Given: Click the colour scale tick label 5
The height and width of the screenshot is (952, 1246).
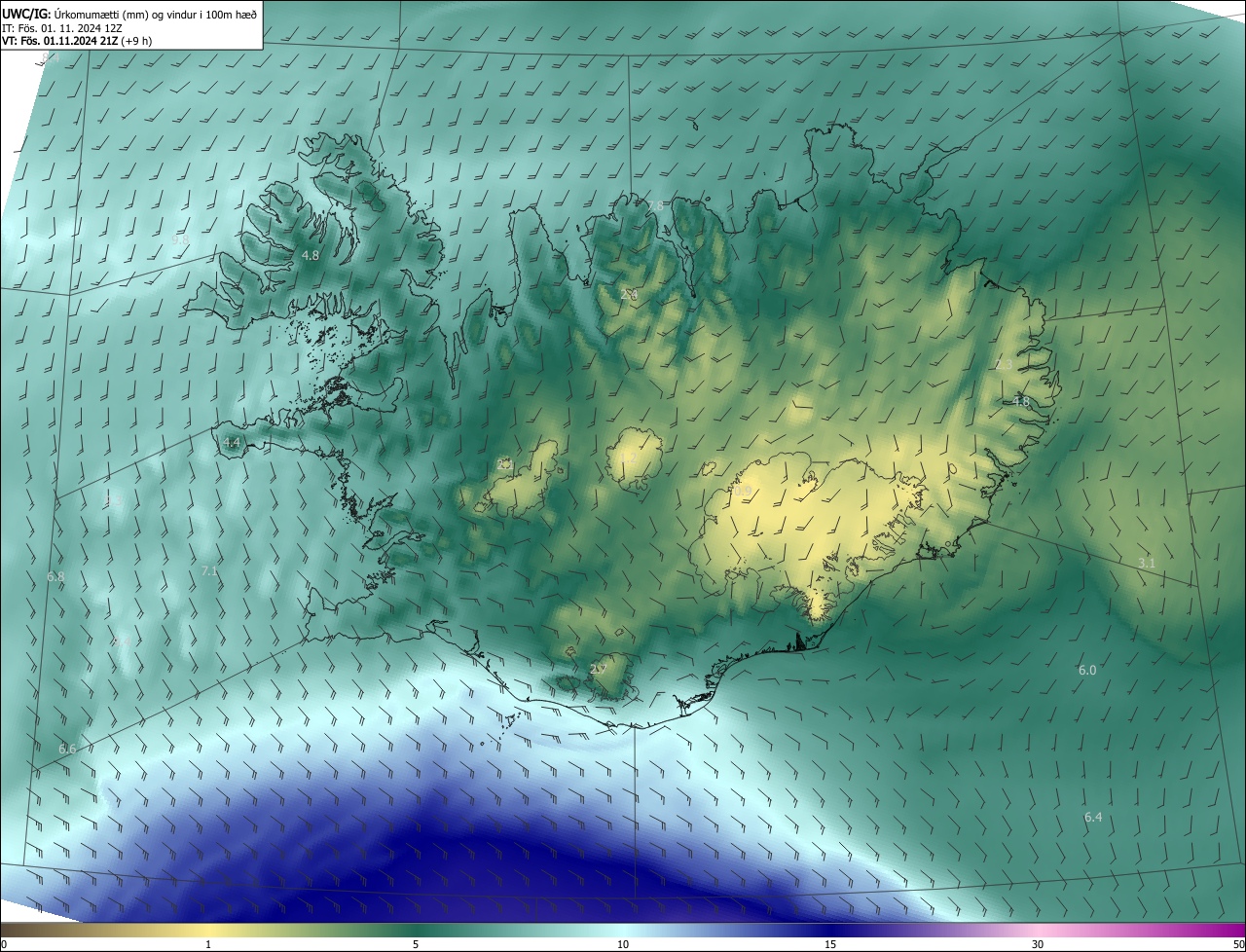Looking at the screenshot, I should point(416,944).
